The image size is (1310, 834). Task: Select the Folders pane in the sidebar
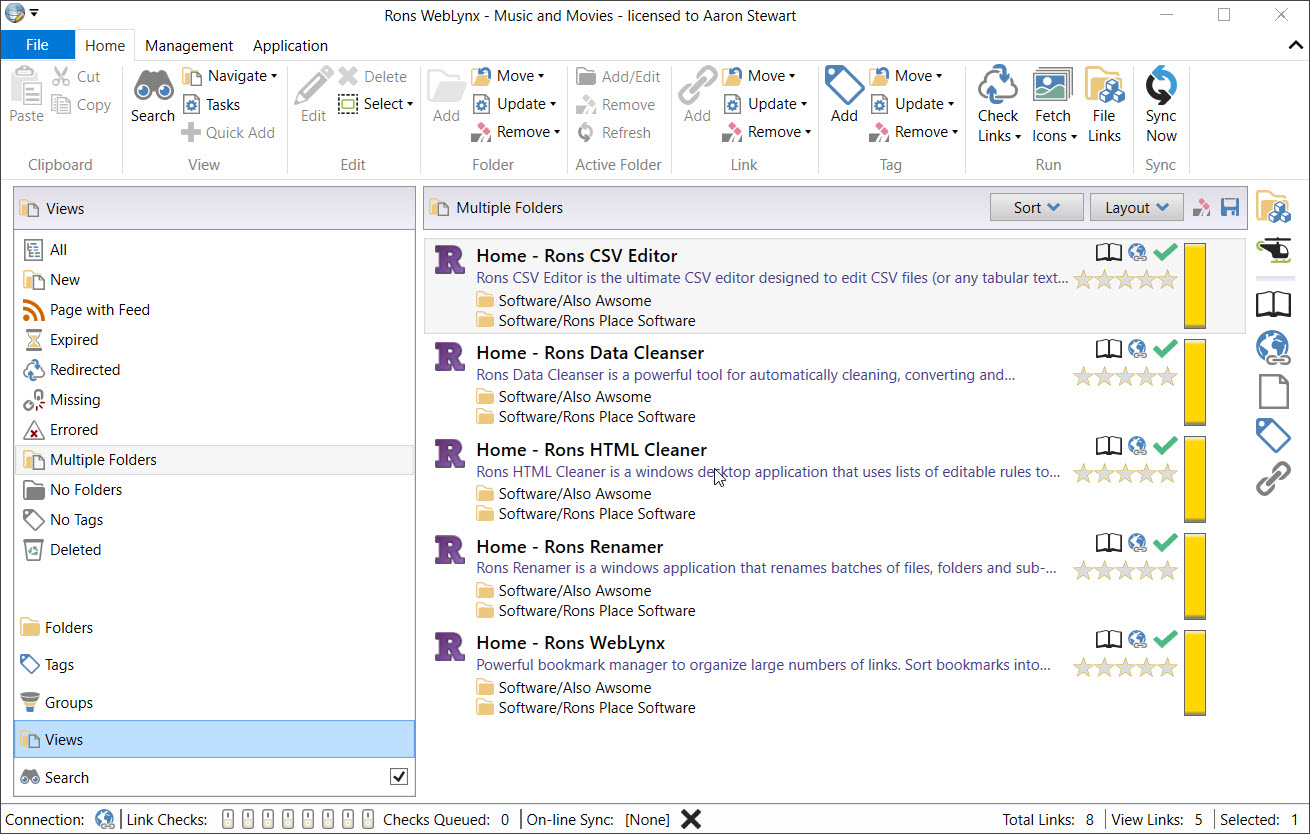(214, 627)
